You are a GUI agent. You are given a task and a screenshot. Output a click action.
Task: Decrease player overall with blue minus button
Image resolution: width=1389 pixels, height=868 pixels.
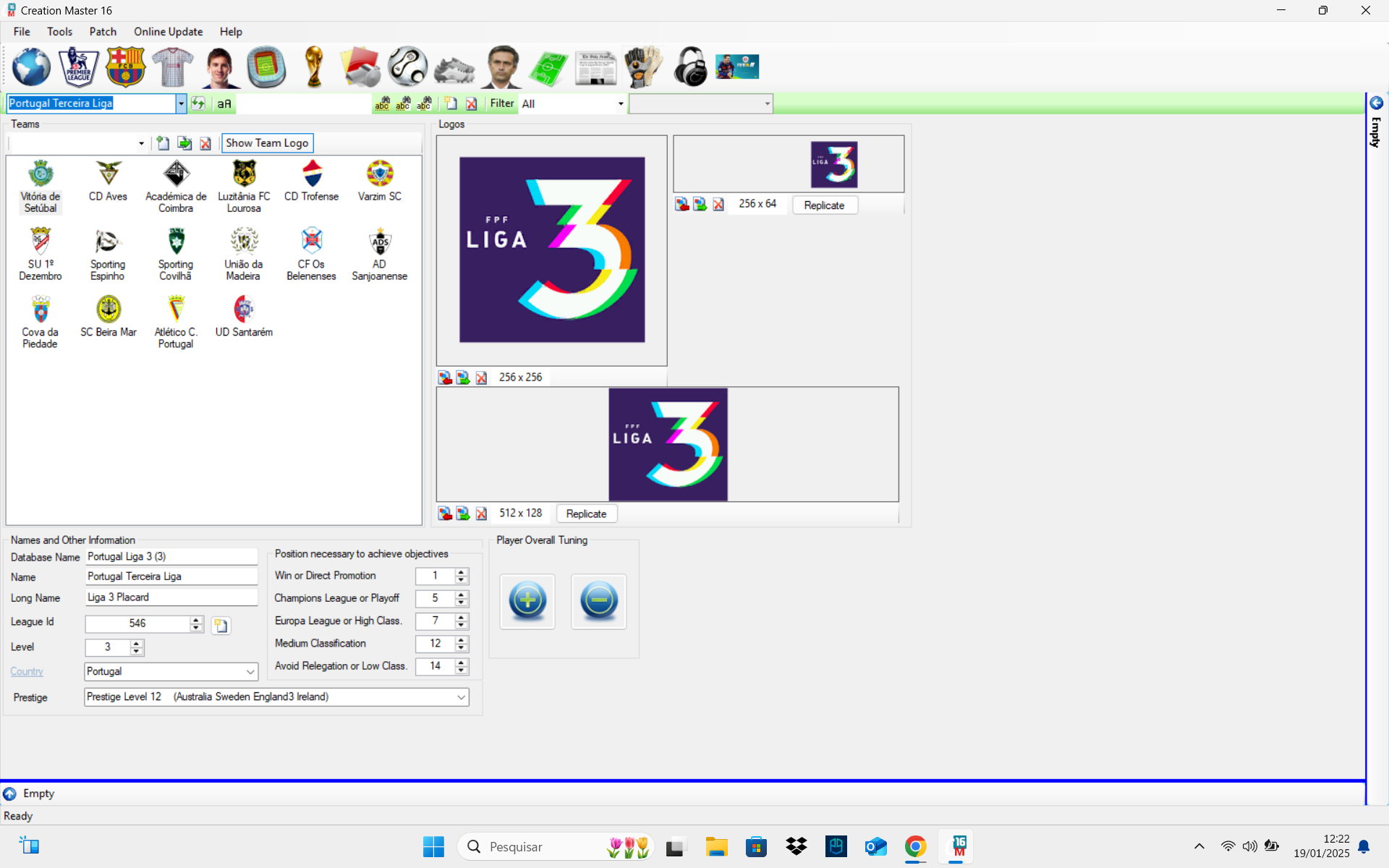coord(599,600)
